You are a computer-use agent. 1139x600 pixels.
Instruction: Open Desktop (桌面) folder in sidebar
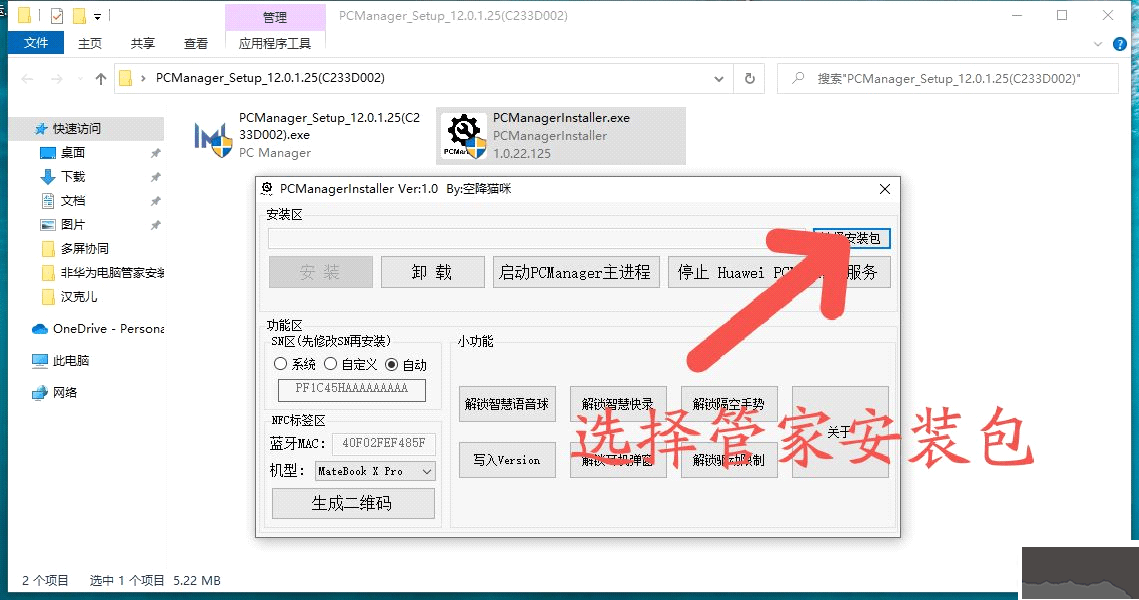73,153
